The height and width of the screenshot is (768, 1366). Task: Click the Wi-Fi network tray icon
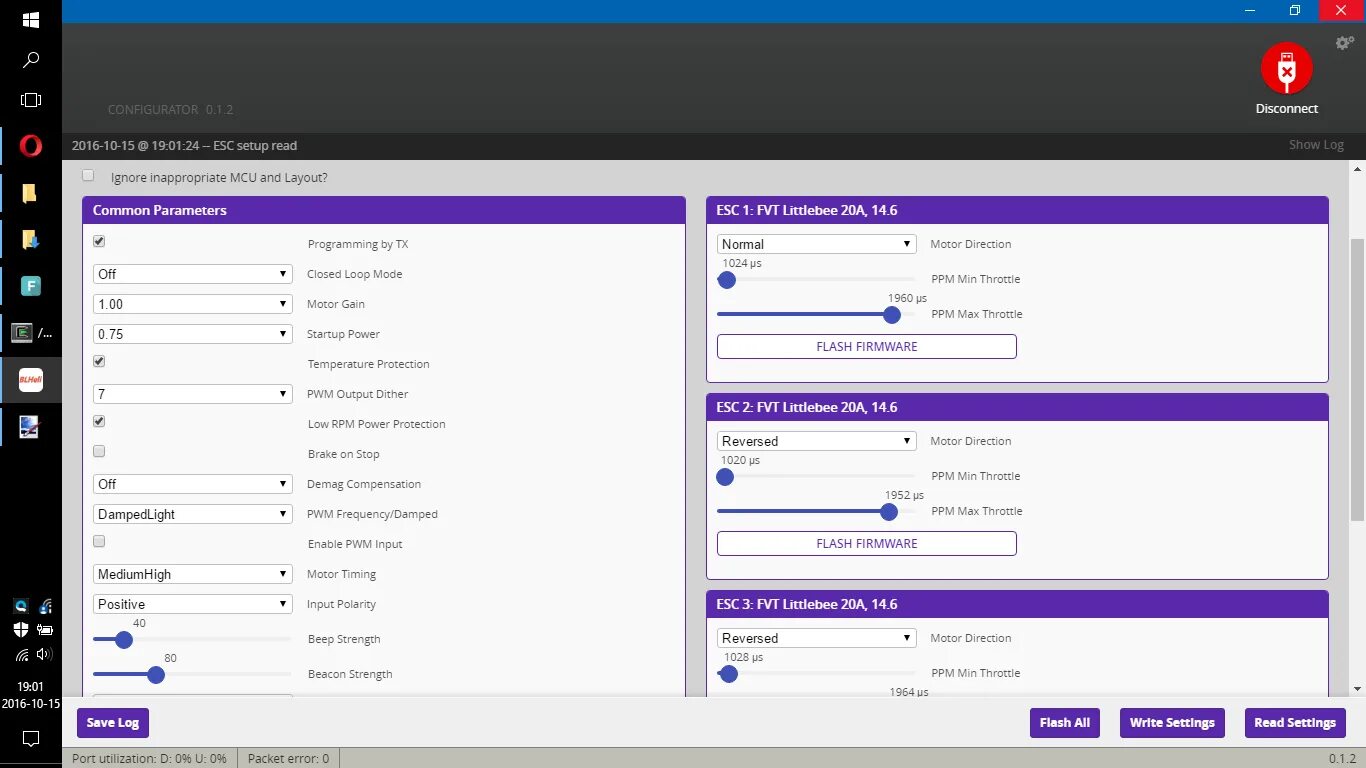pyautogui.click(x=21, y=655)
